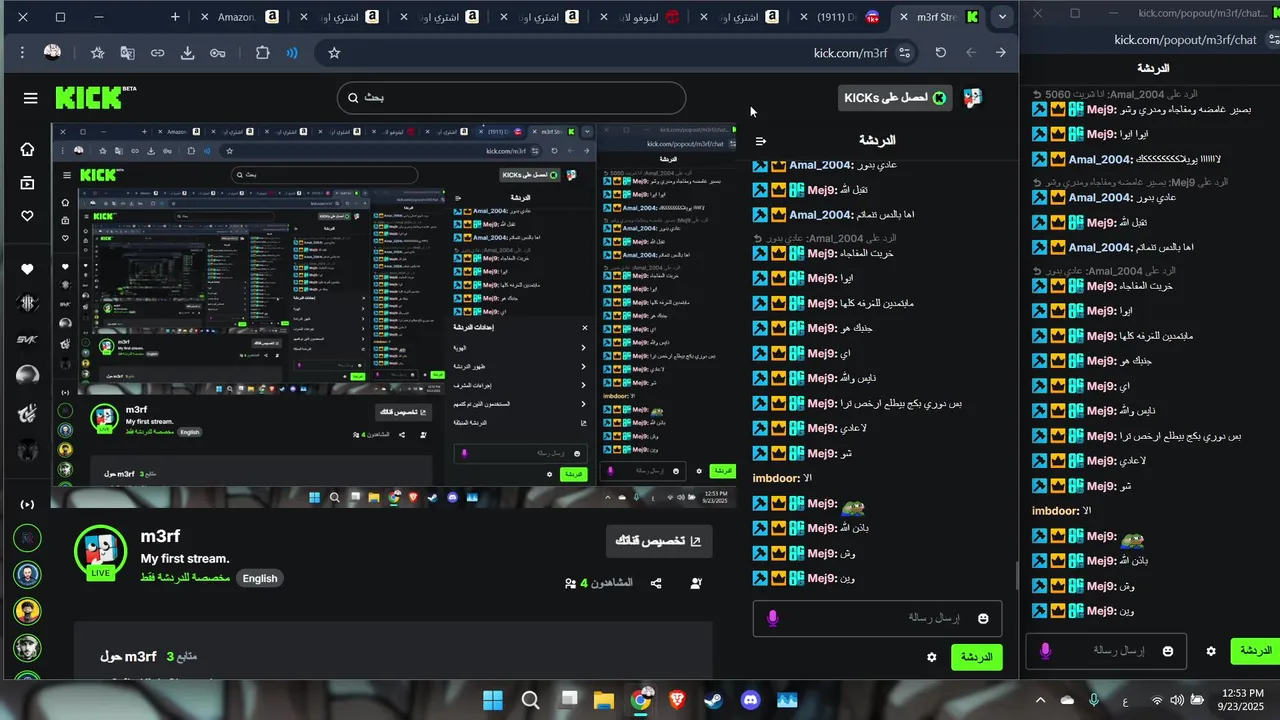Click imbdoor username in popout chat
The image size is (1280, 720).
[1055, 511]
